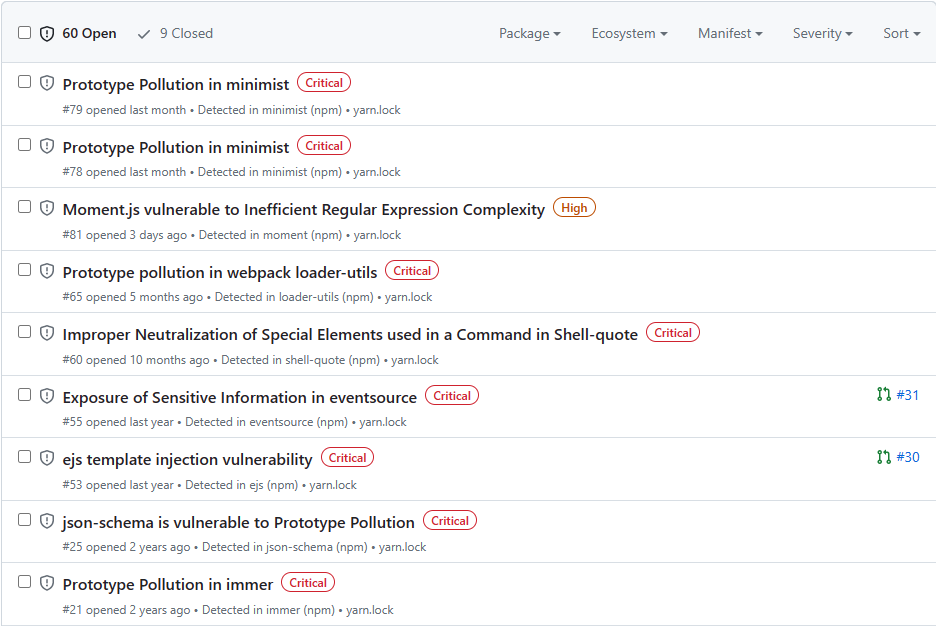Show the 60 Open alerts tab
936x626 pixels.
(x=89, y=33)
